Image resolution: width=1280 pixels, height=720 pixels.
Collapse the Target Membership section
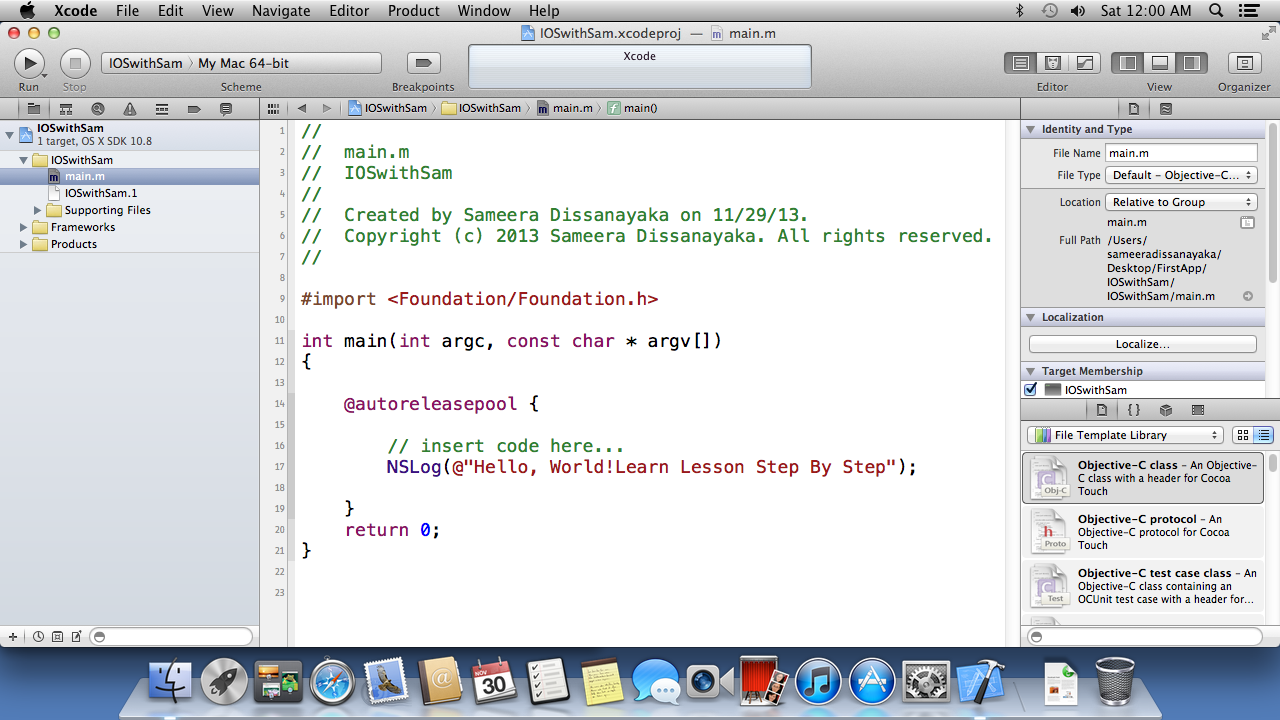click(x=1031, y=371)
